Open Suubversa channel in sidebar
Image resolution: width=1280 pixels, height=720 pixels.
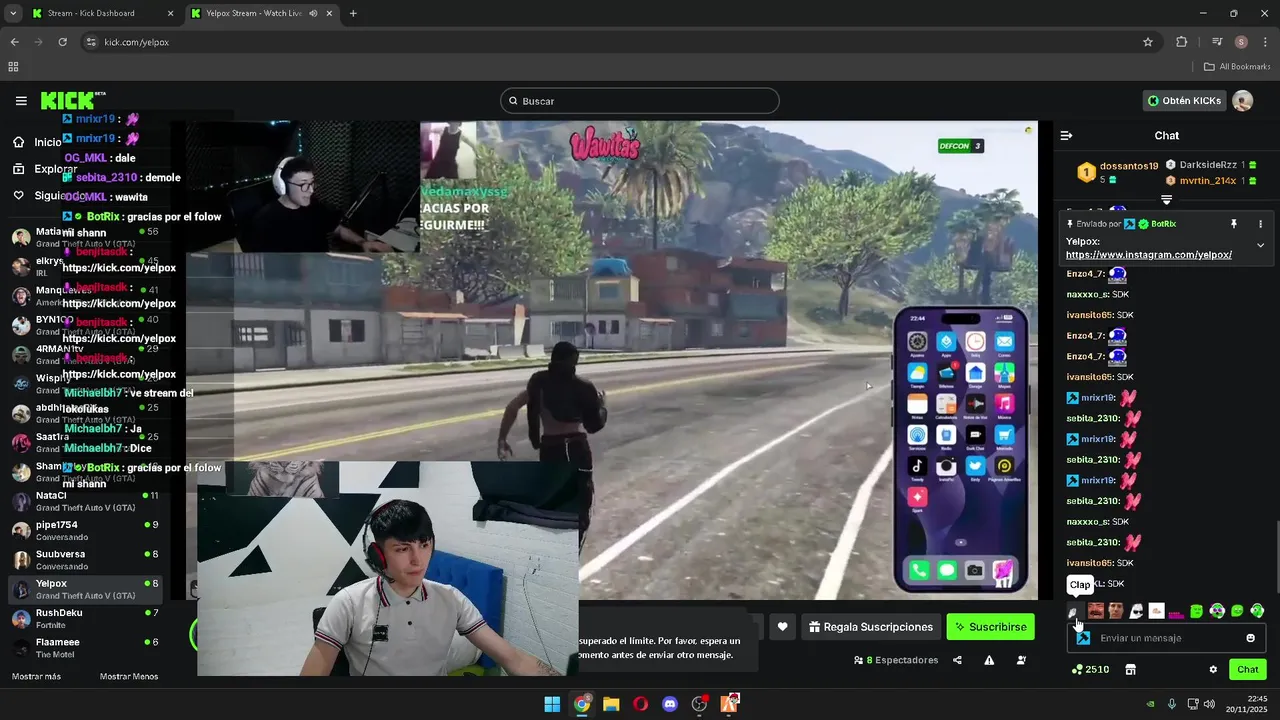click(x=85, y=560)
